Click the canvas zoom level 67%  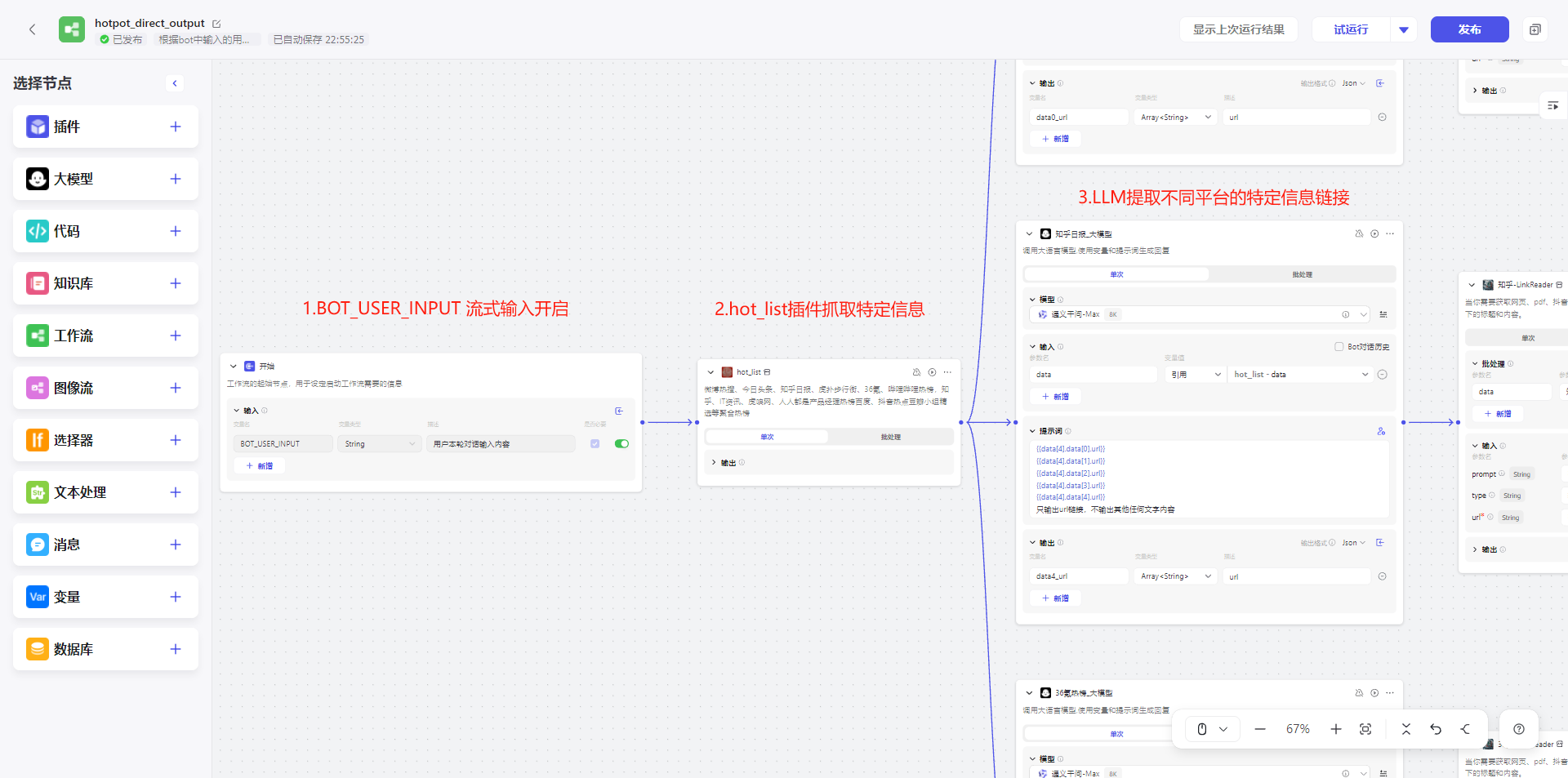pos(1298,729)
